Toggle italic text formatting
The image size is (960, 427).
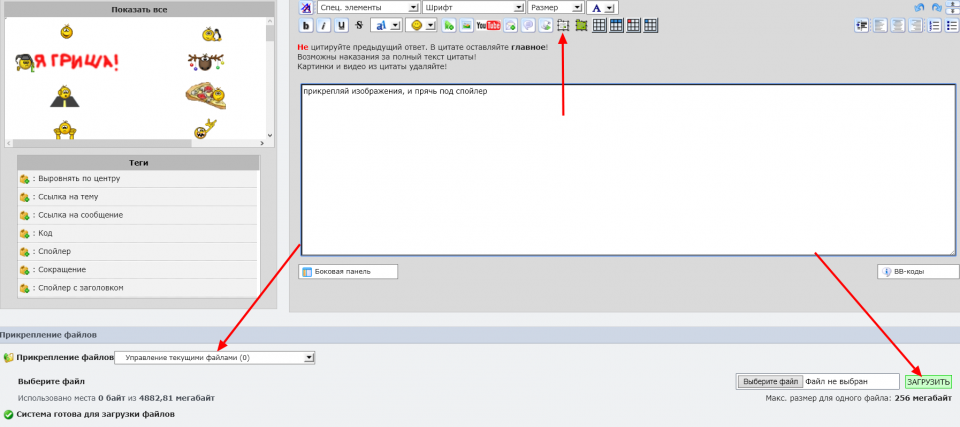[324, 26]
